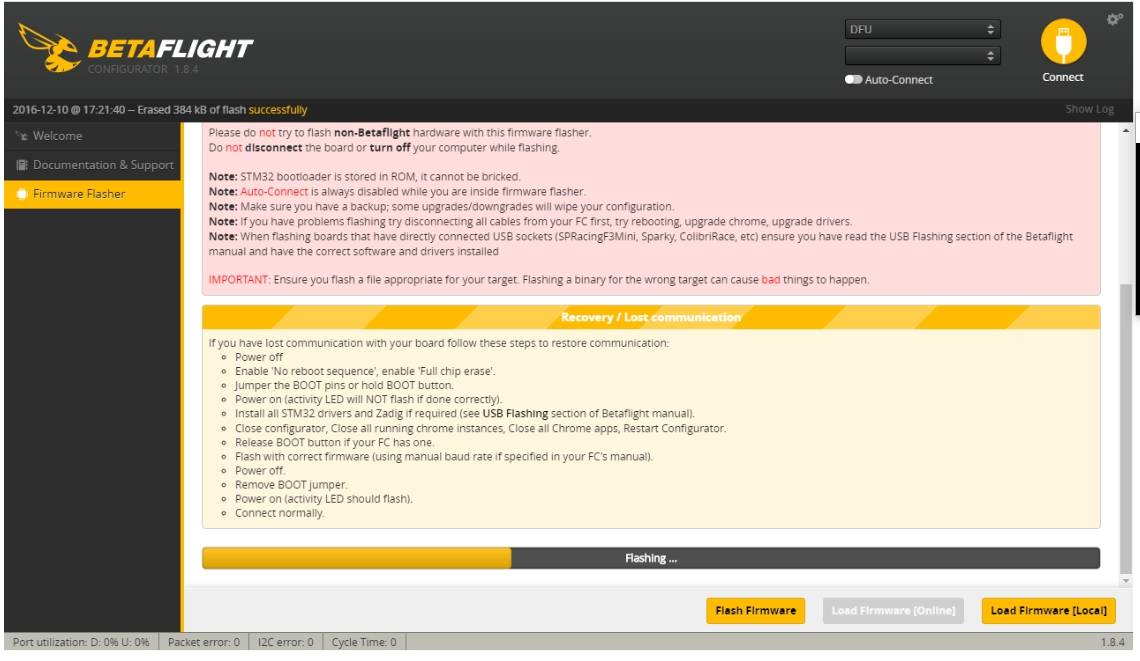Click the content scrollbar's up arrow
Viewport: 1140px width, 661px height.
click(1126, 131)
